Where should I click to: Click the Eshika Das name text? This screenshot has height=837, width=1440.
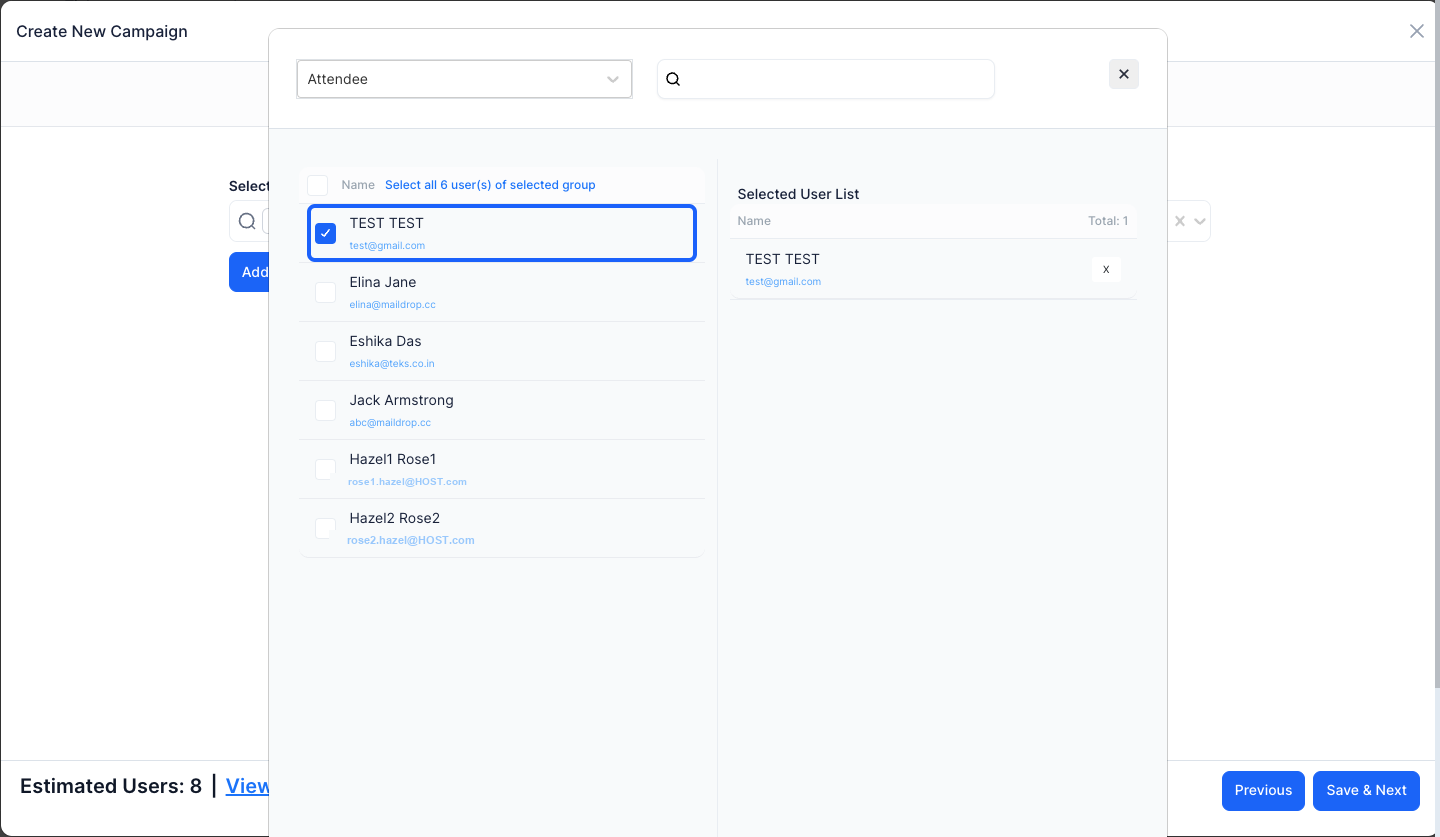(385, 341)
